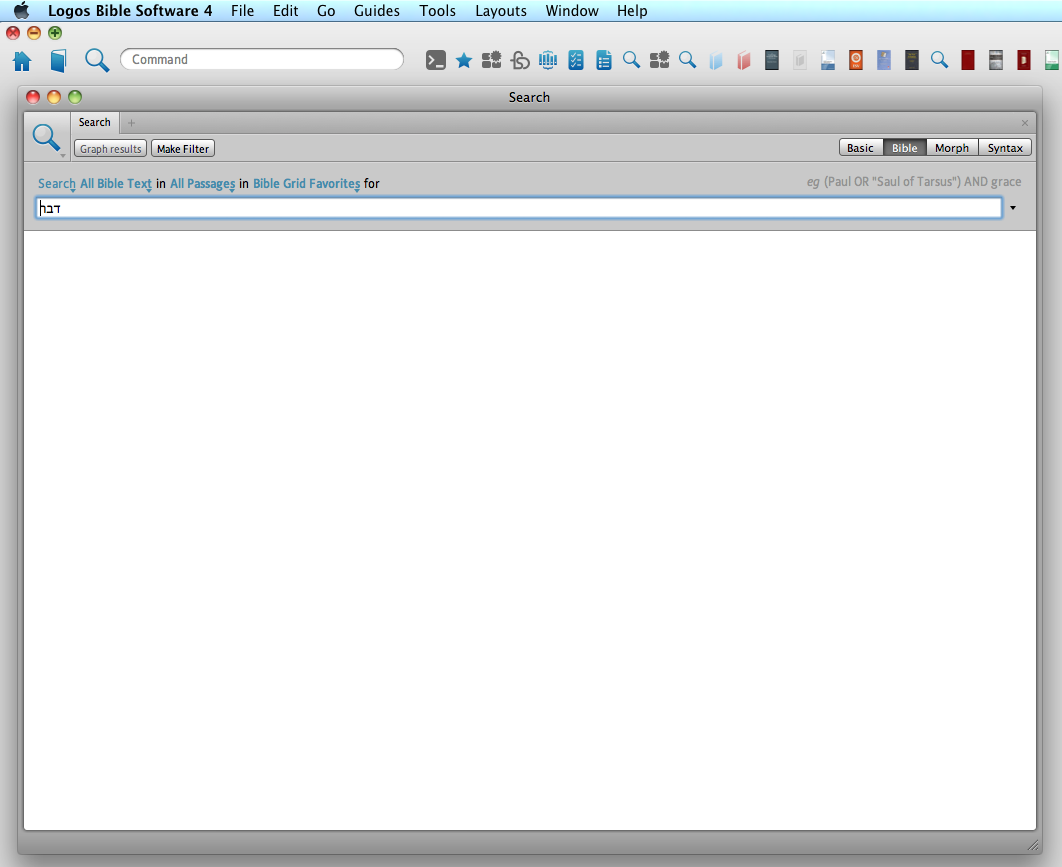Open the All Bible Text dropdown

(x=116, y=184)
